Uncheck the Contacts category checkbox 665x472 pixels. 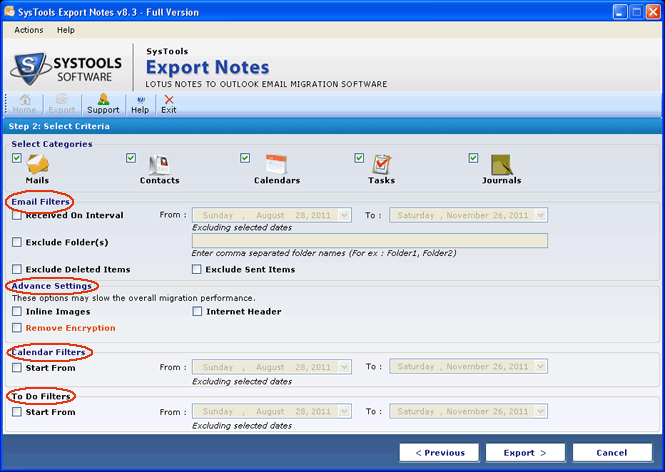pyautogui.click(x=131, y=158)
